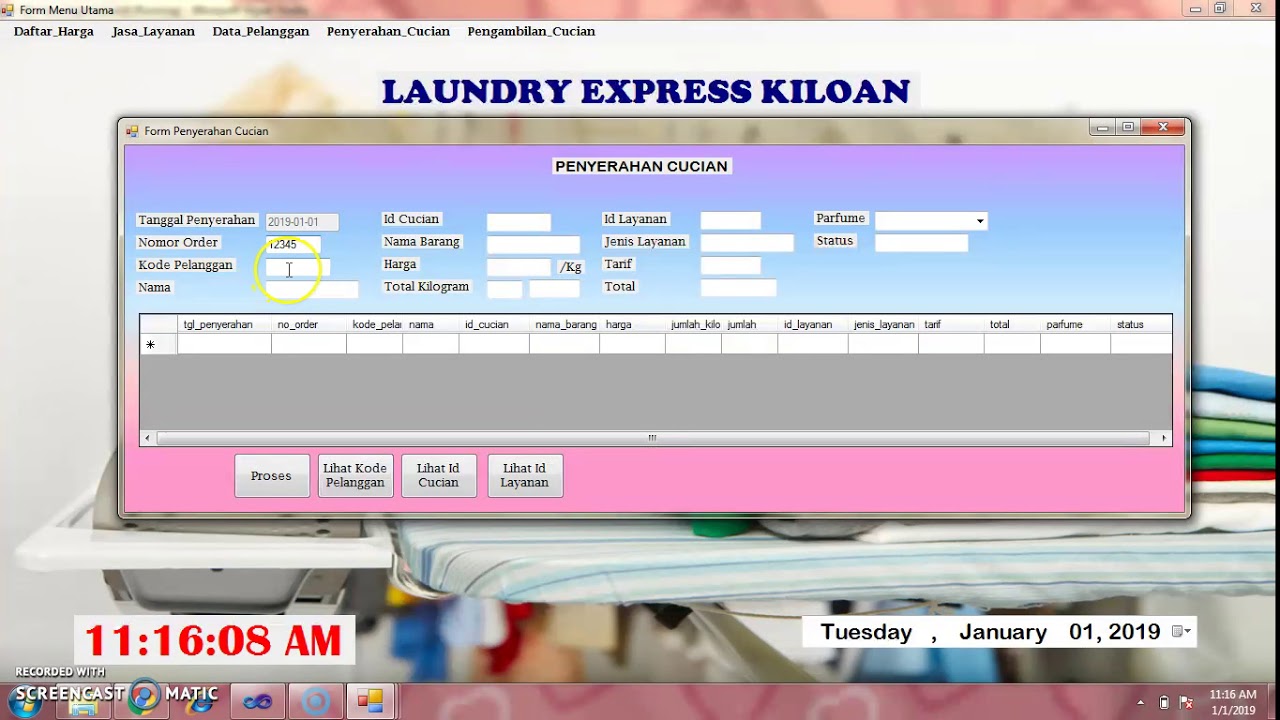Click the nama column header
Screen dimensions: 1280x720
431,324
